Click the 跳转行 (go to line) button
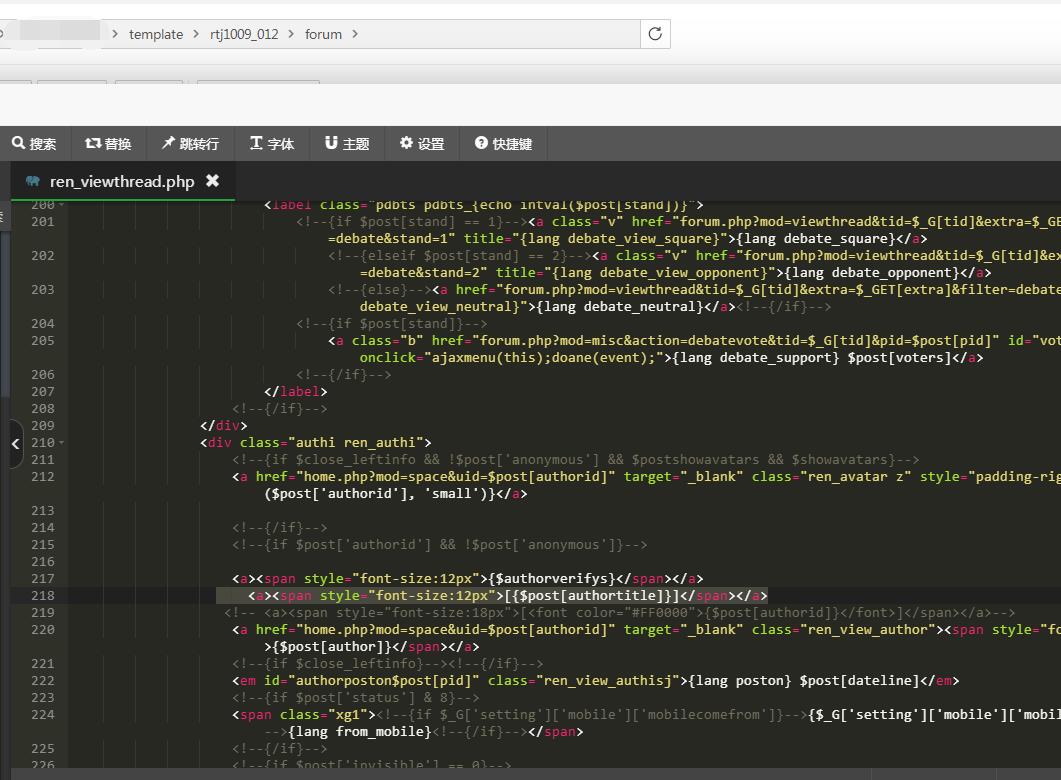 point(190,144)
